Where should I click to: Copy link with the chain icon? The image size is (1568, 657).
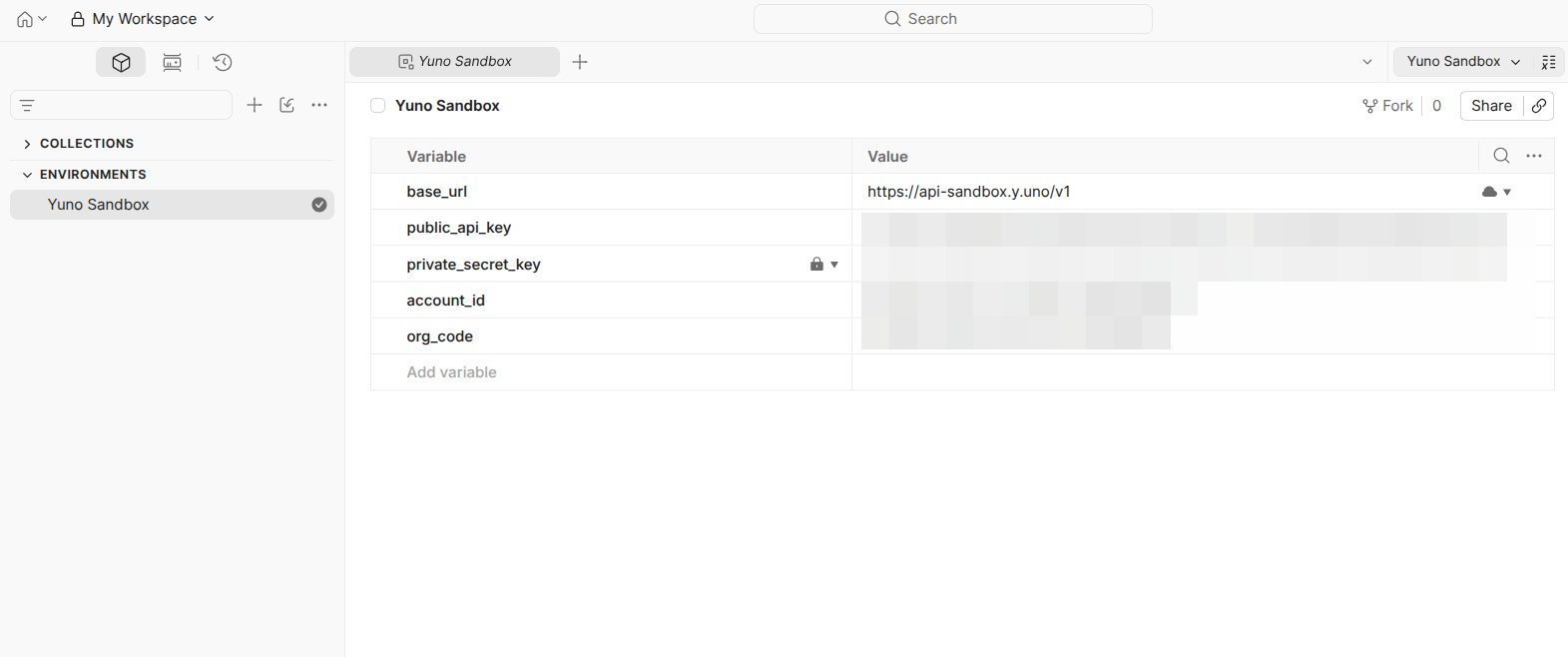(x=1539, y=106)
